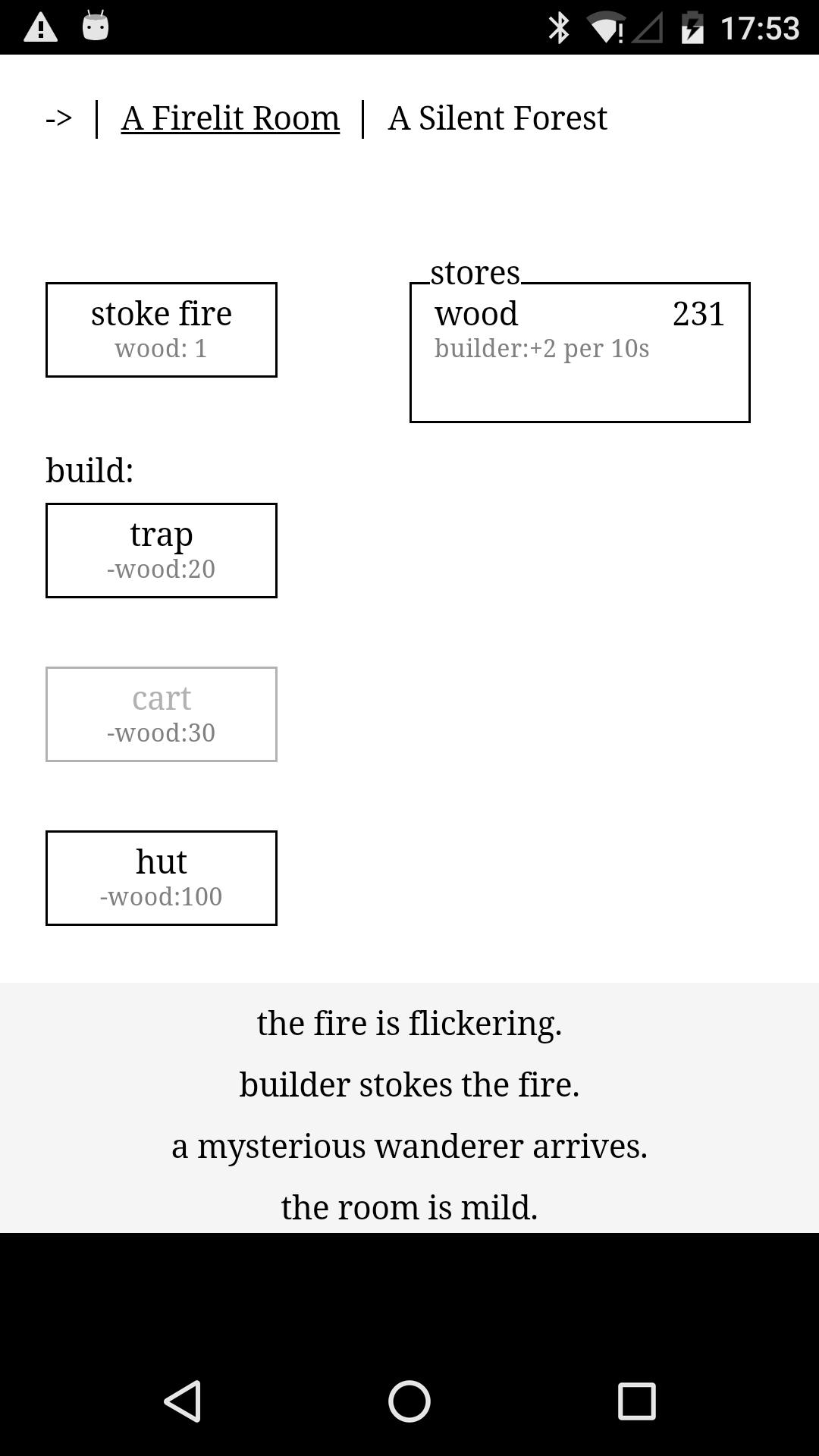
Task: Click the disabled cart build button
Action: coord(162,714)
